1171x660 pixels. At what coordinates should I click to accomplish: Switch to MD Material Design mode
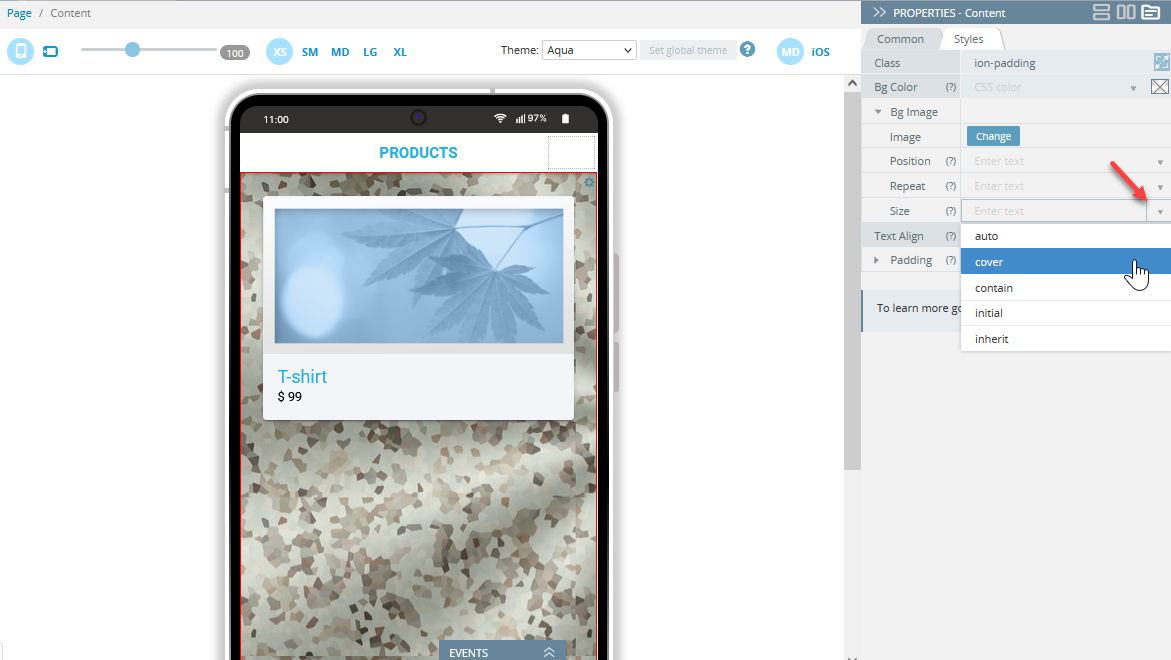point(790,52)
